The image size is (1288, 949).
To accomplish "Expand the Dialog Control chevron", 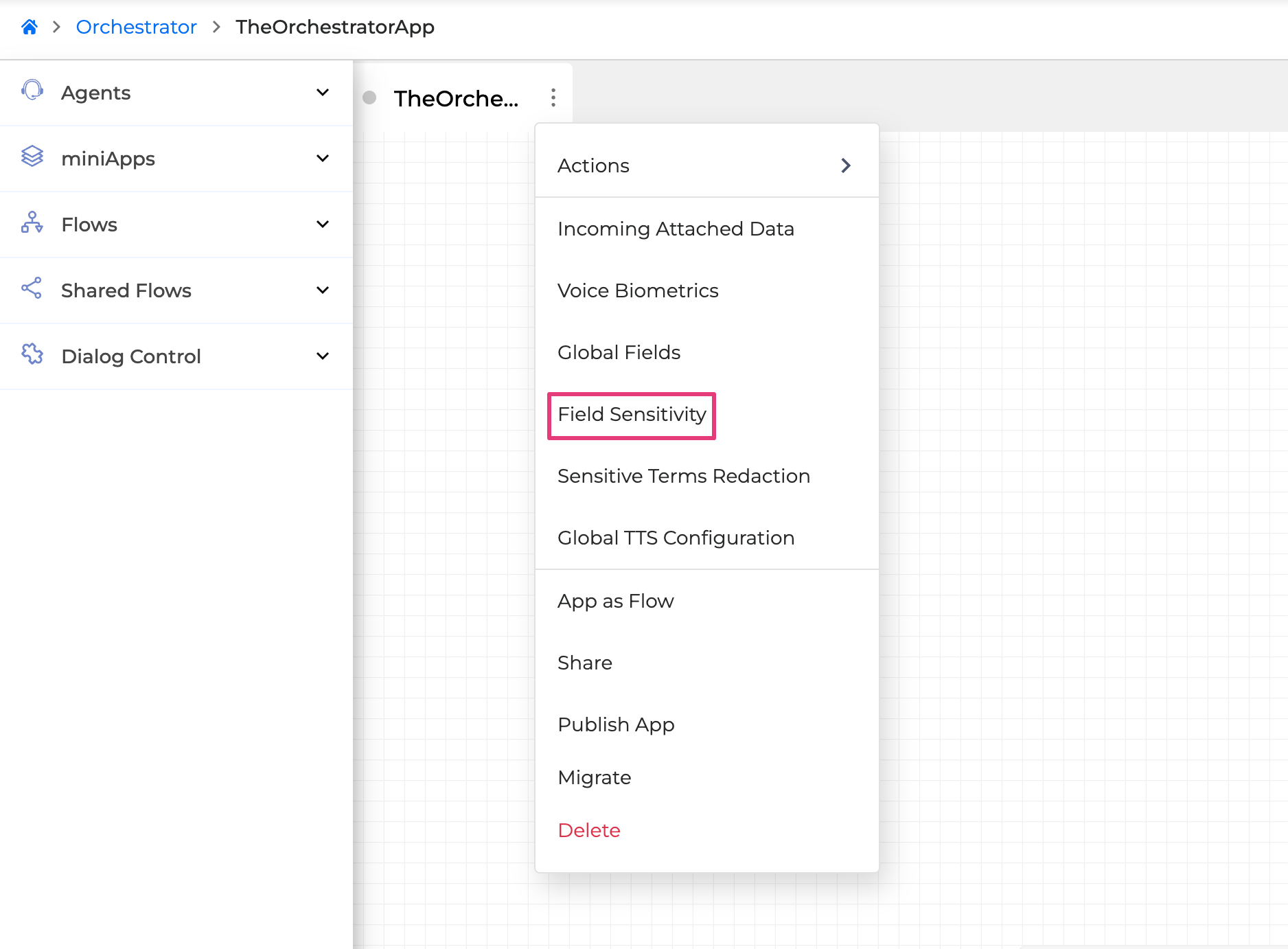I will click(x=323, y=356).
